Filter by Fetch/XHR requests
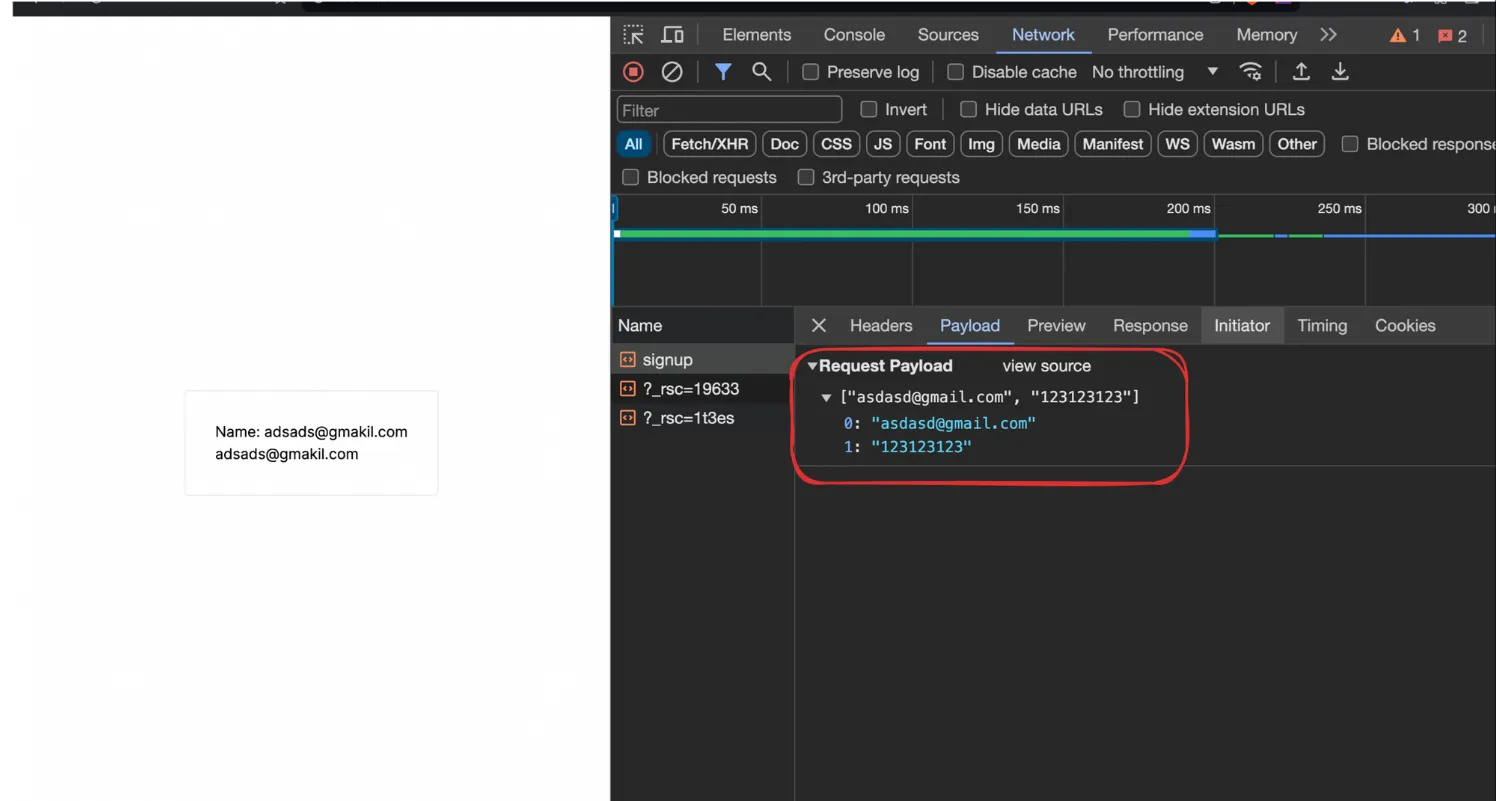The width and height of the screenshot is (1496, 801). pyautogui.click(x=710, y=144)
